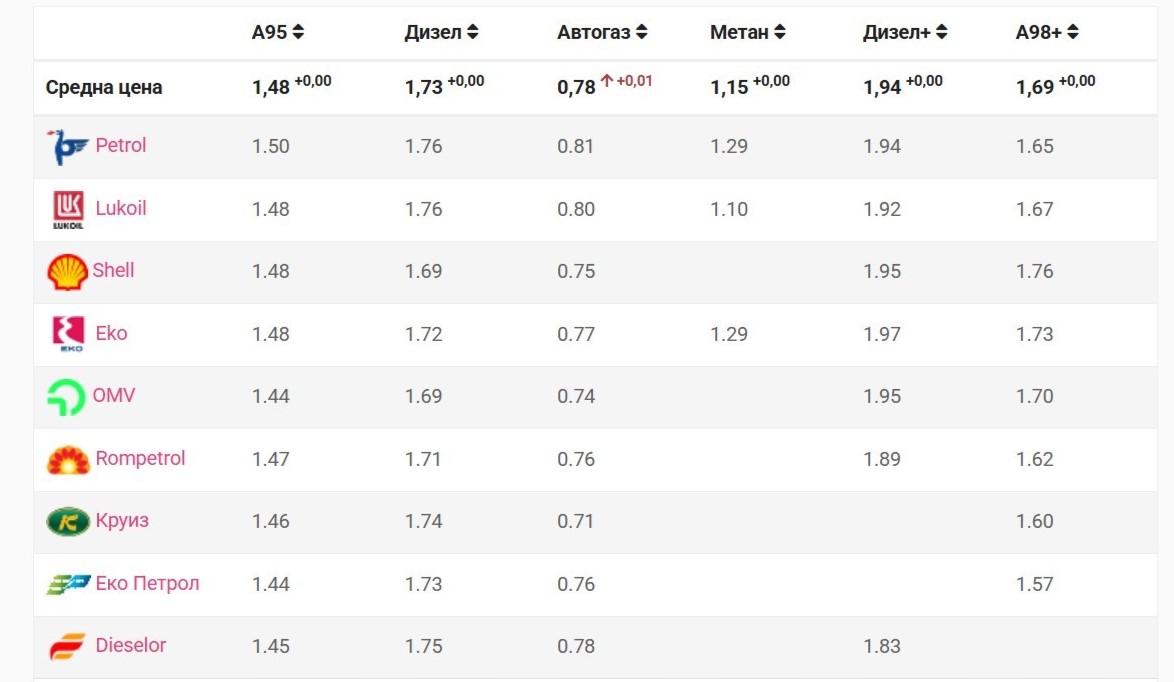The width and height of the screenshot is (1174, 682).
Task: Click the Dieselor logo icon
Action: coord(68,647)
